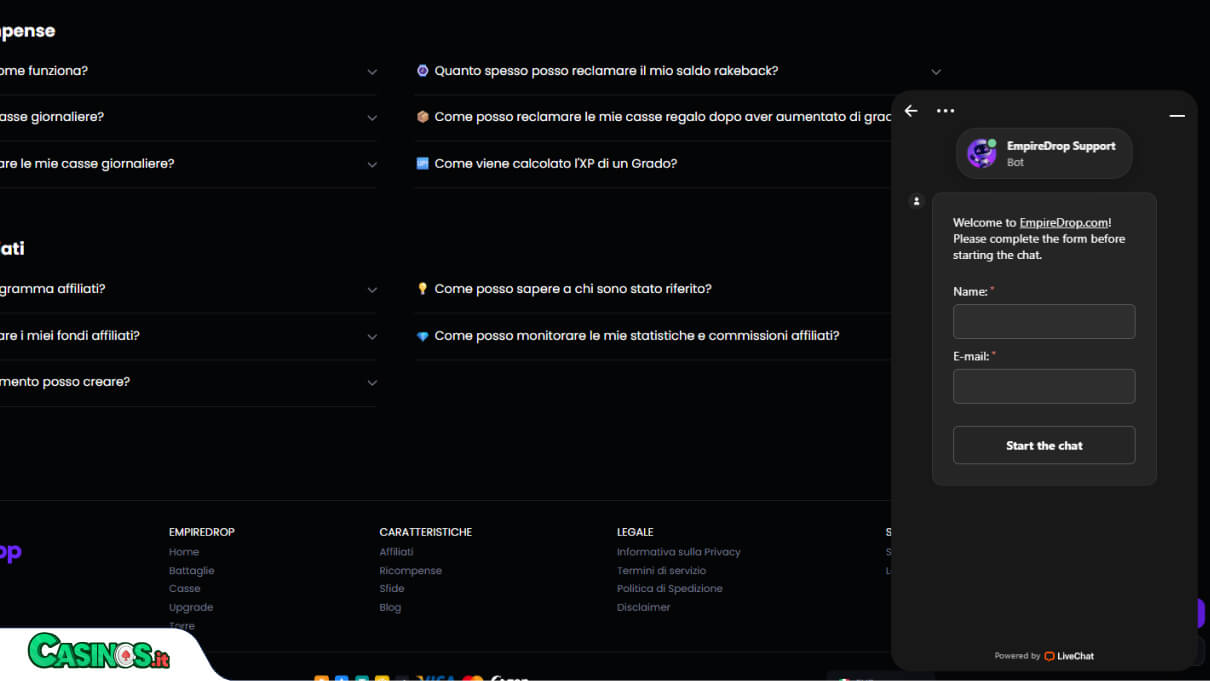The width and height of the screenshot is (1210, 681).
Task: Open the chat widget three-dots menu
Action: (945, 111)
